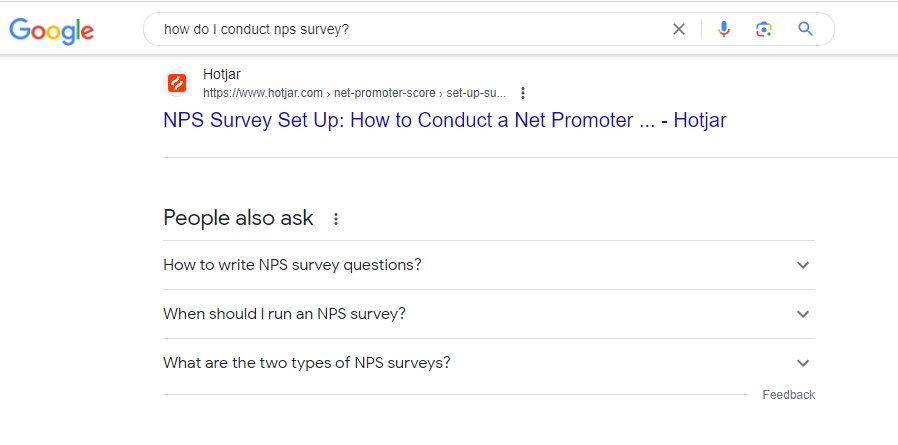
Task: Click the Hotjar site name above the URL
Action: click(x=222, y=74)
